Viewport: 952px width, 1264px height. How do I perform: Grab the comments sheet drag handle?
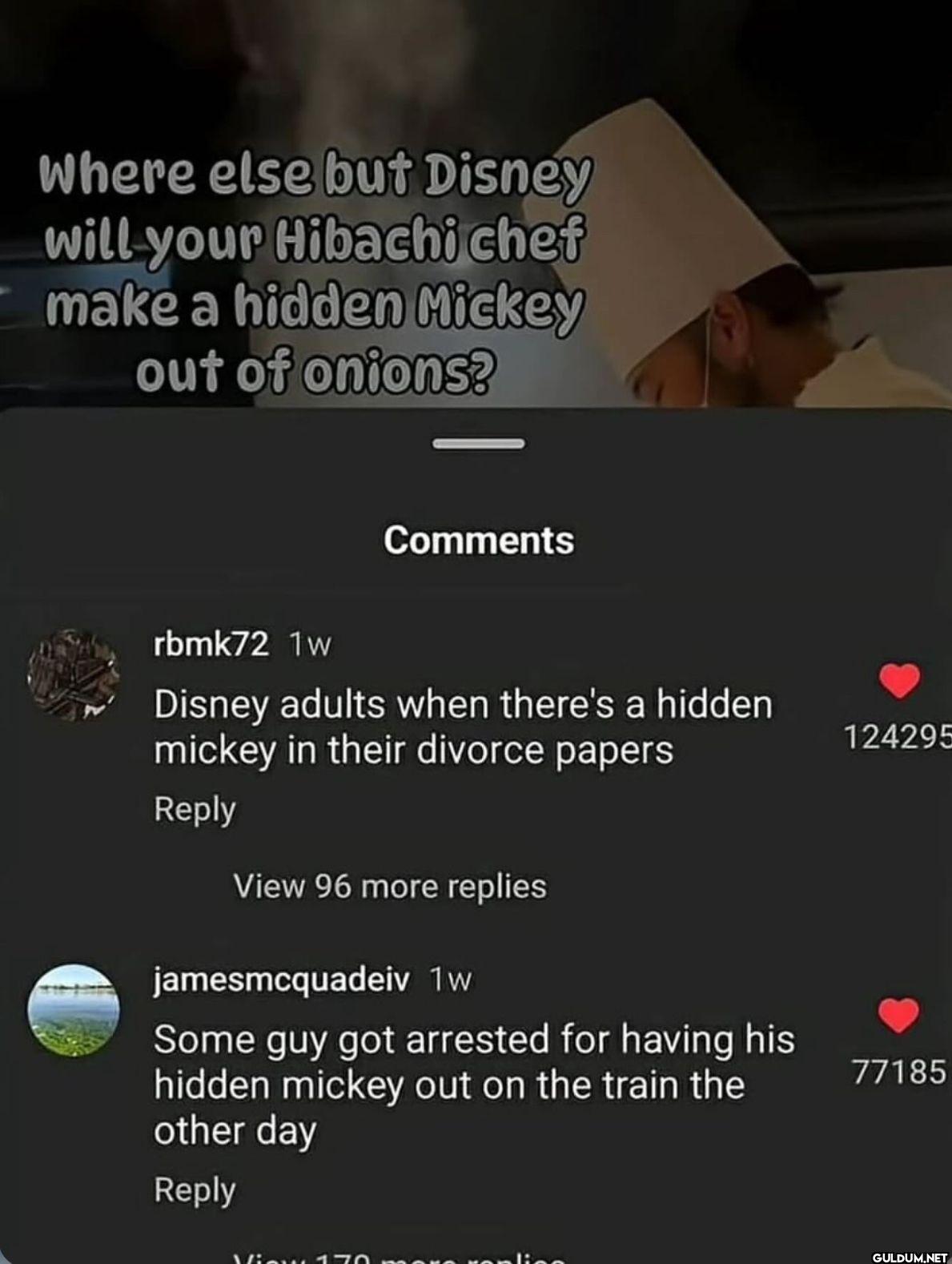pos(479,443)
